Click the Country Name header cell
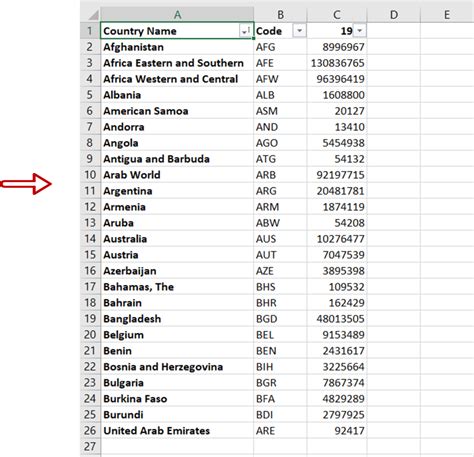474x457 pixels. click(x=177, y=31)
